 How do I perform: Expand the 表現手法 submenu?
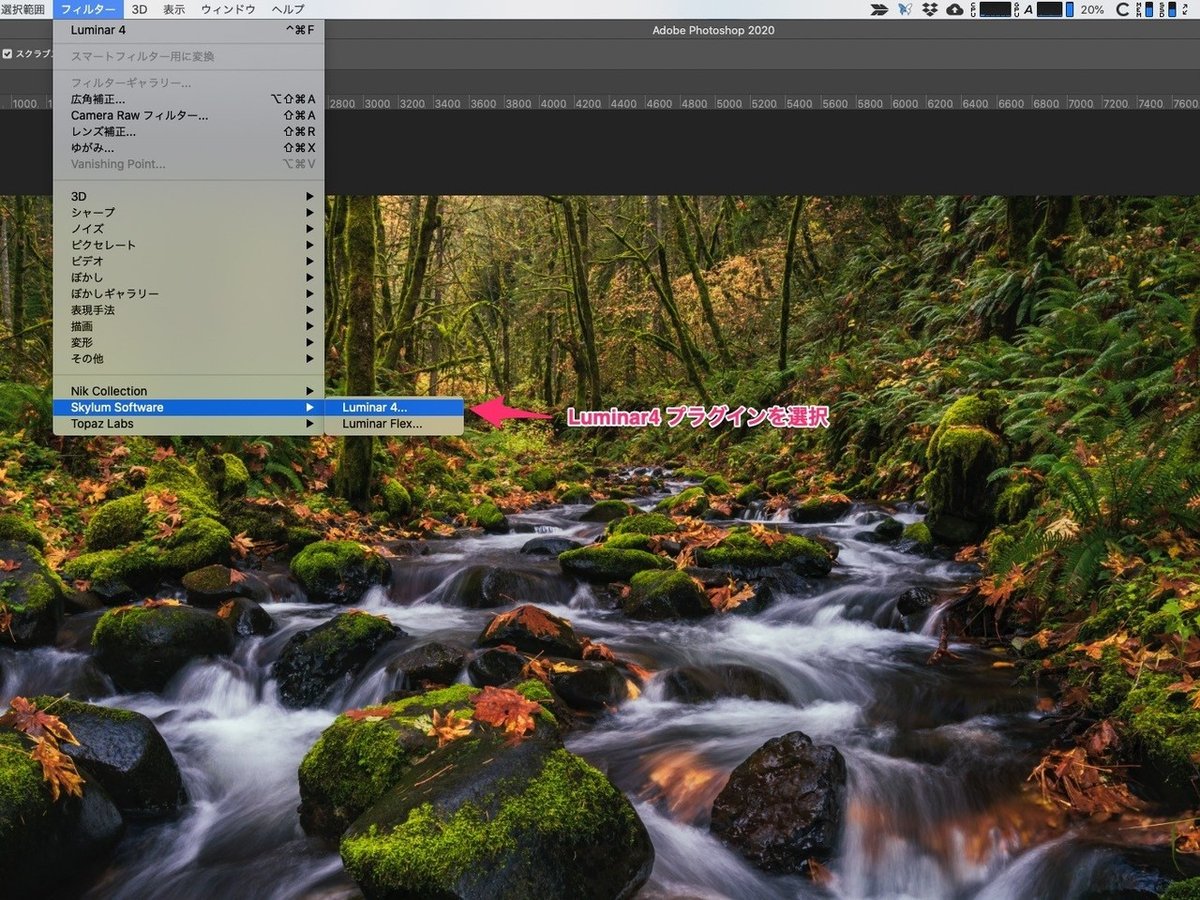[189, 310]
